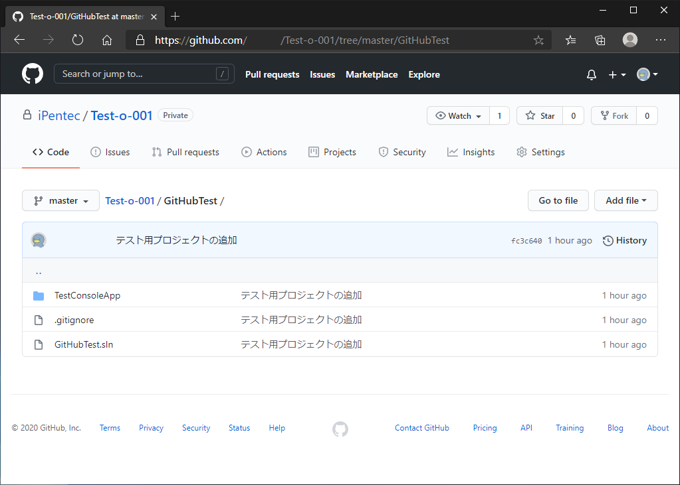This screenshot has height=485, width=680.
Task: Open the GitHubTest.sln file name
Action: (84, 344)
